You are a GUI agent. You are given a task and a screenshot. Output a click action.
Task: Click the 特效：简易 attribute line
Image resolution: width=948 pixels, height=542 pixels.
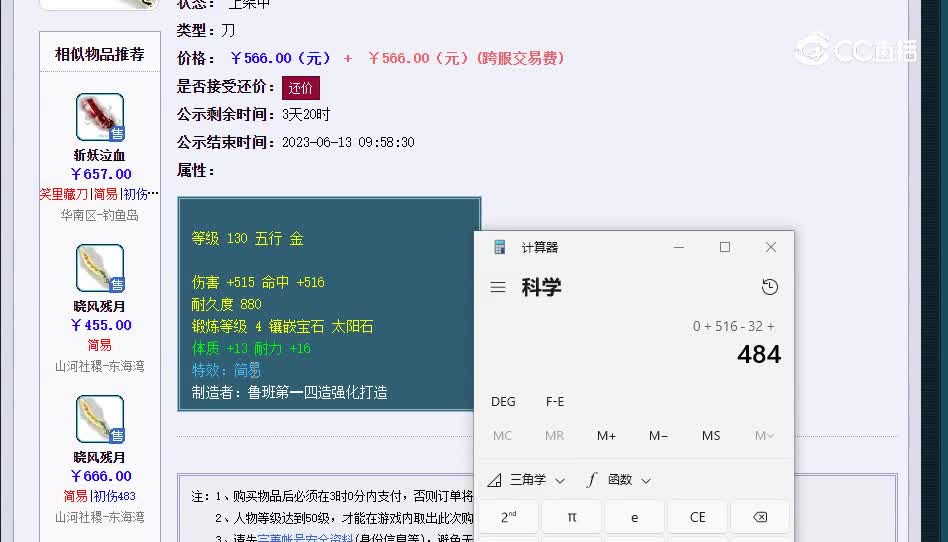point(226,370)
